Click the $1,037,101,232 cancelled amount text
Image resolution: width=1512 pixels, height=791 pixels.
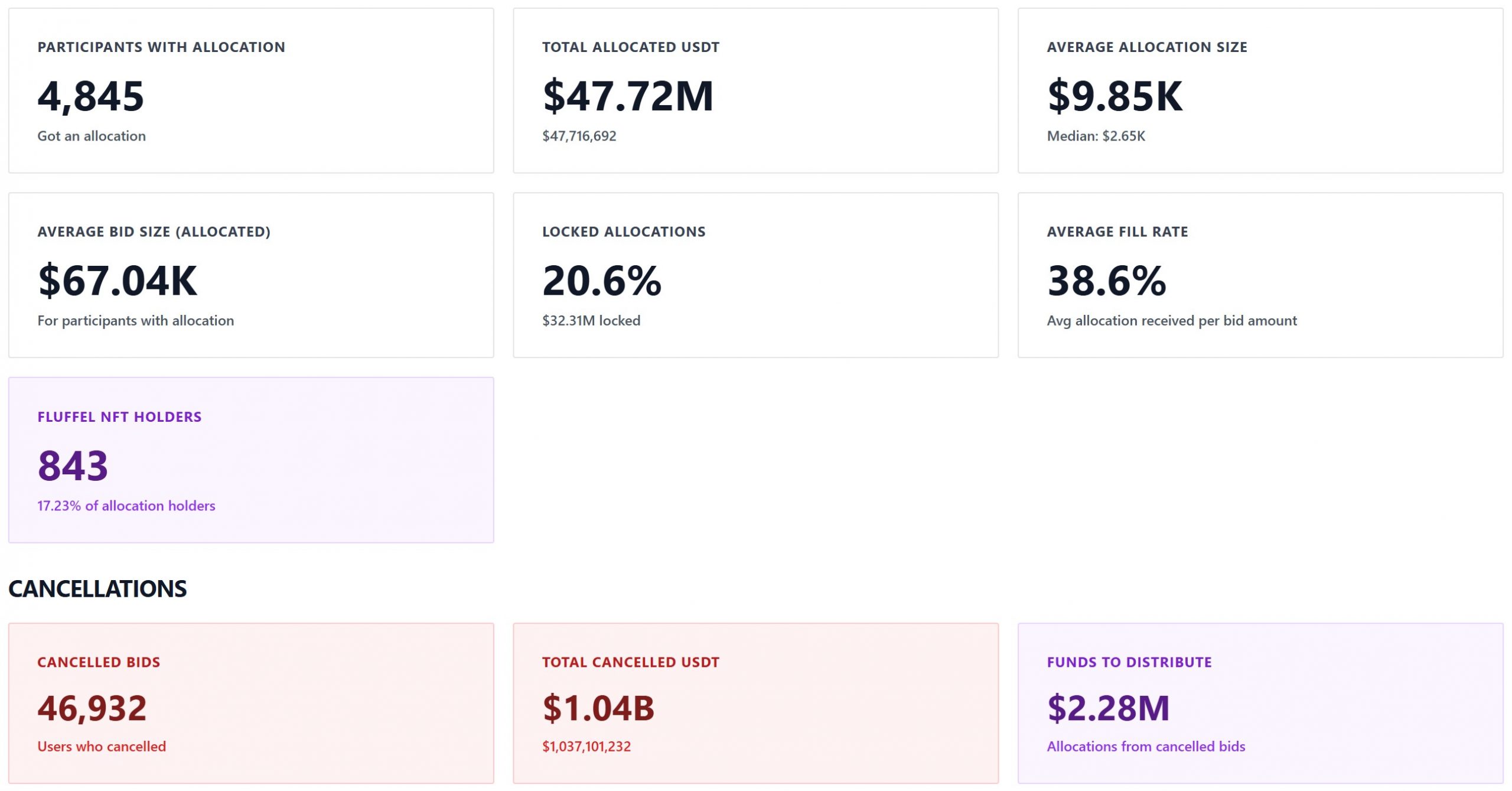coord(586,747)
